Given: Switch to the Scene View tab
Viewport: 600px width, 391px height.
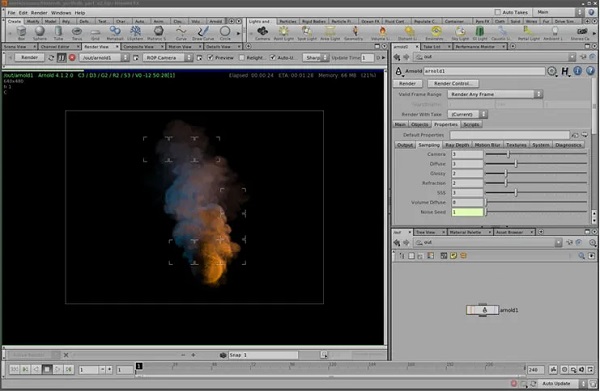Looking at the screenshot, I should [16, 47].
